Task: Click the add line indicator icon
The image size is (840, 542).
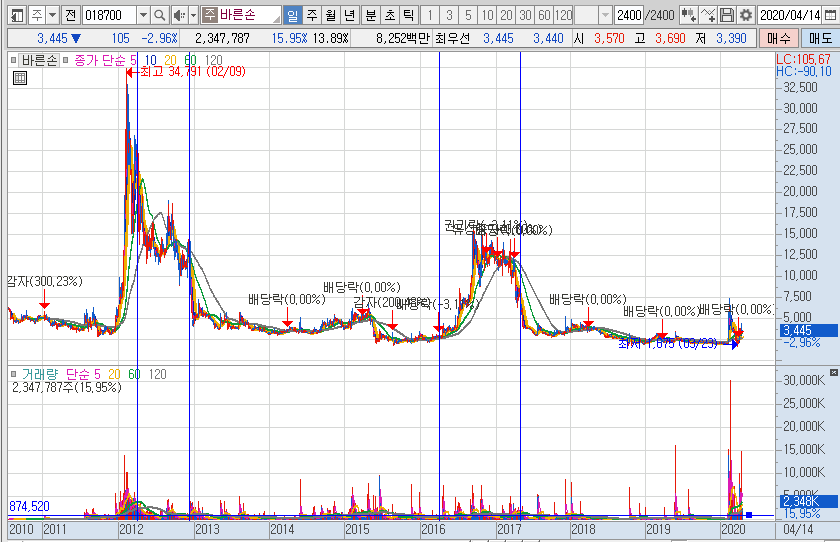Action: (709, 15)
